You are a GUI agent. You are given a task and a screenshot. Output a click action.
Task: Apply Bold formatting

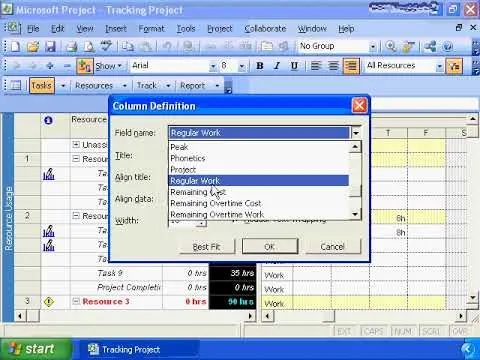260,66
